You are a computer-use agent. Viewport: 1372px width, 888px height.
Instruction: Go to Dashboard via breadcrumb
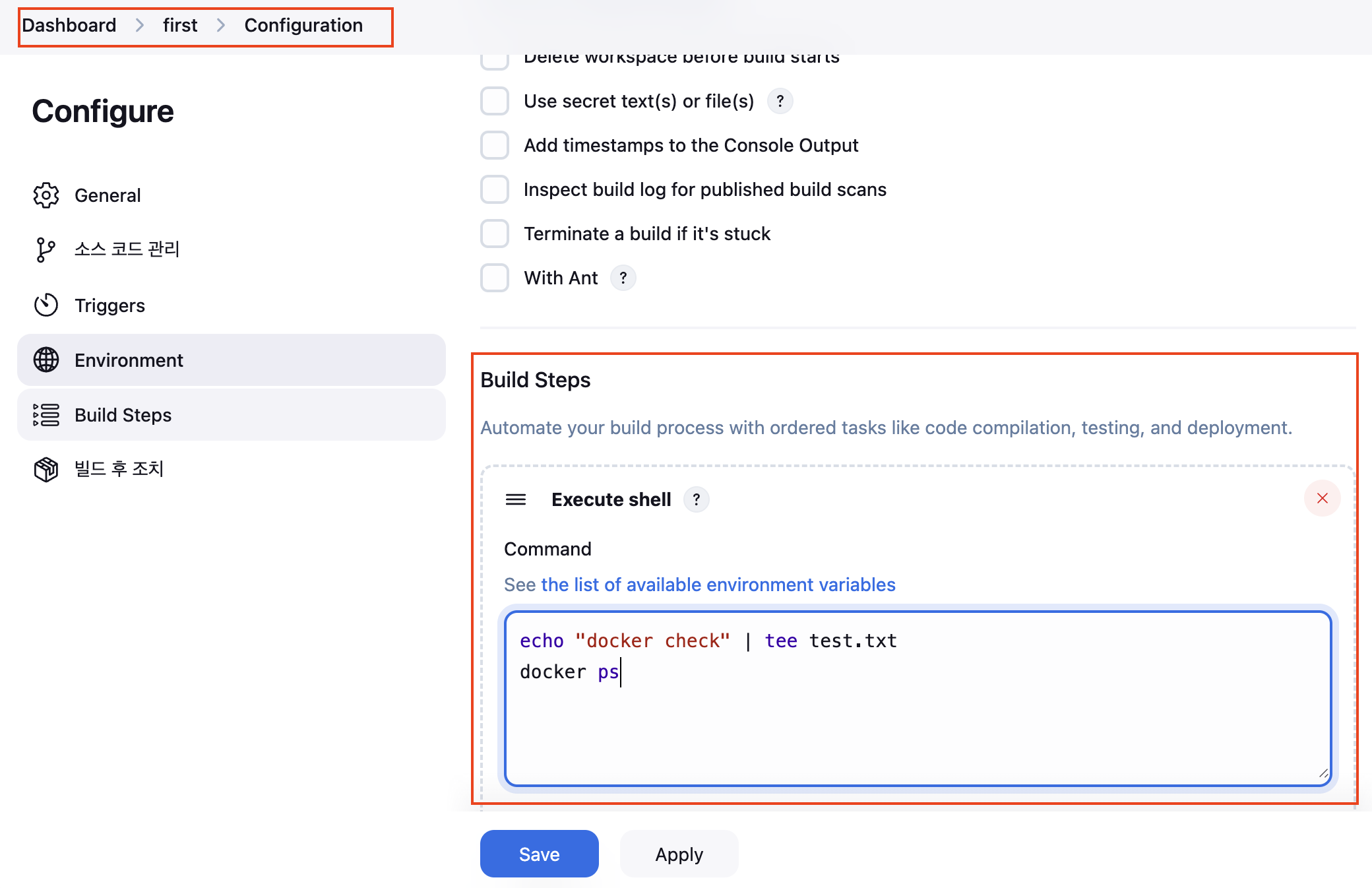point(69,25)
